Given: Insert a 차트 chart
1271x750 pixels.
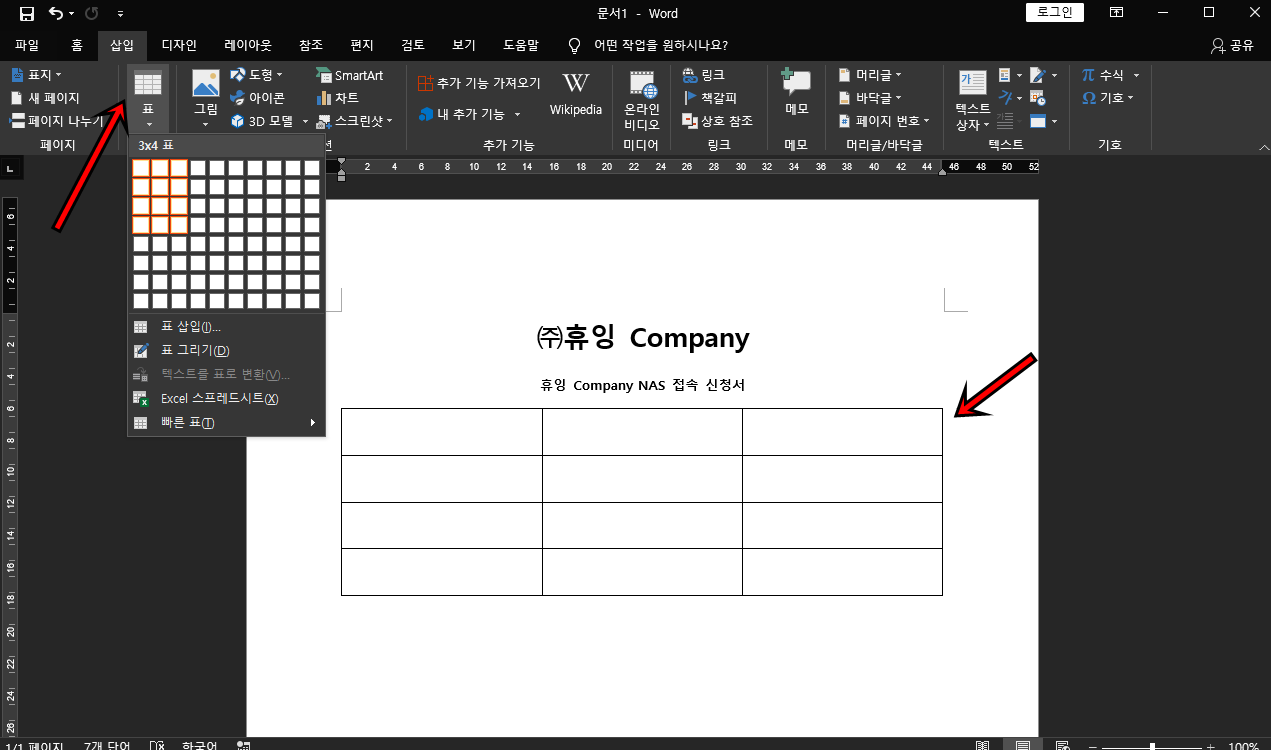Looking at the screenshot, I should coord(337,98).
